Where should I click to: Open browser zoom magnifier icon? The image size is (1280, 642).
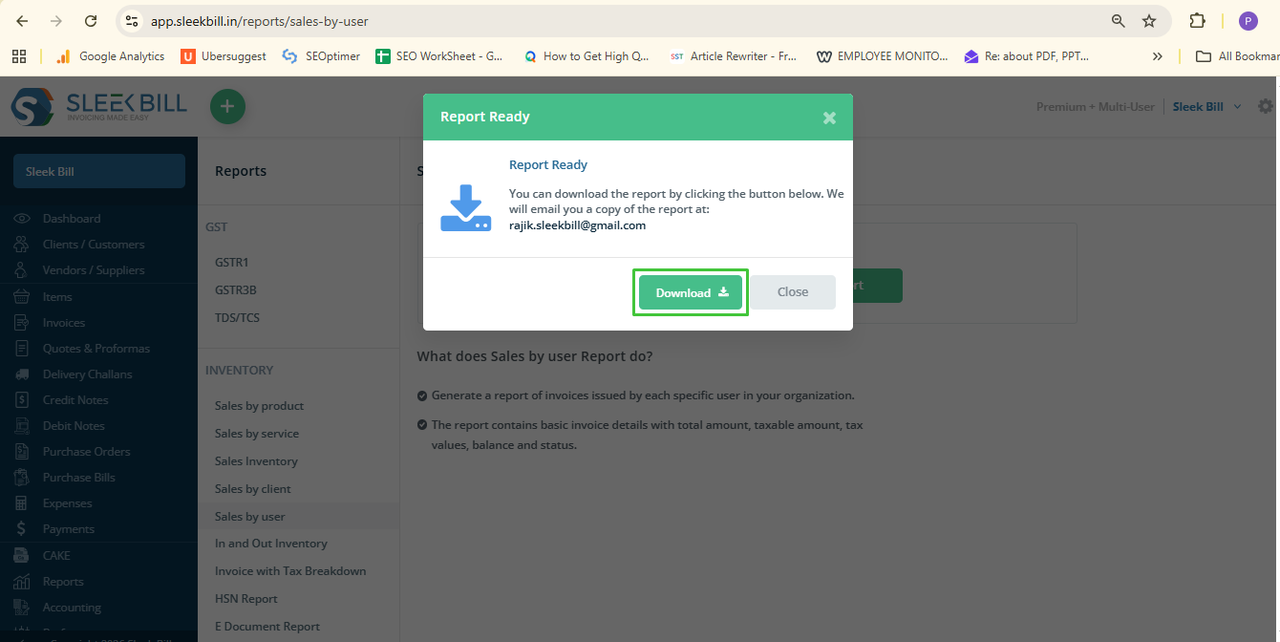[1118, 21]
